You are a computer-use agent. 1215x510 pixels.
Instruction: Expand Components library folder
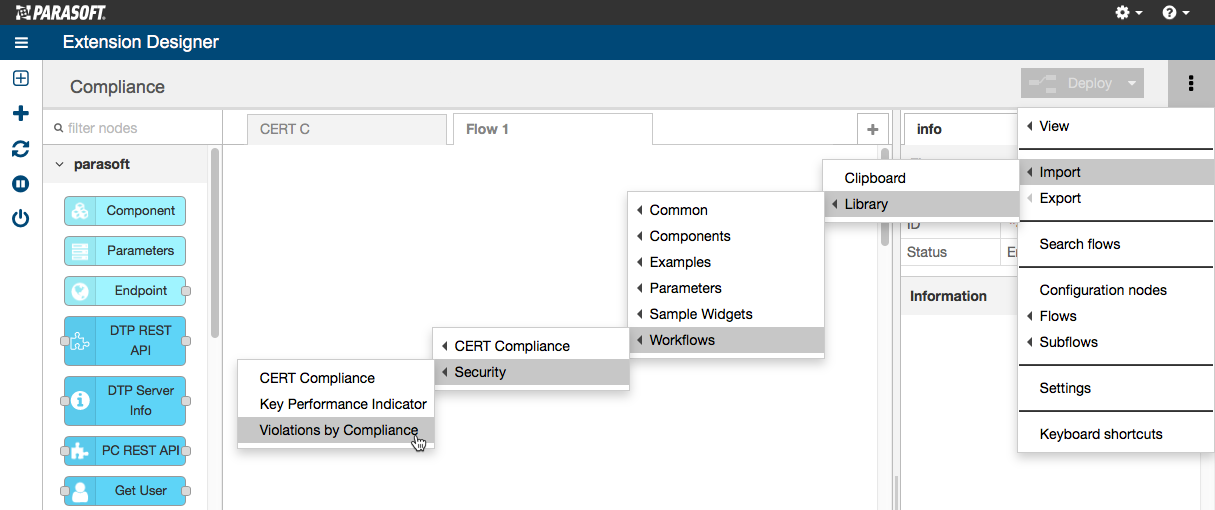click(x=726, y=236)
